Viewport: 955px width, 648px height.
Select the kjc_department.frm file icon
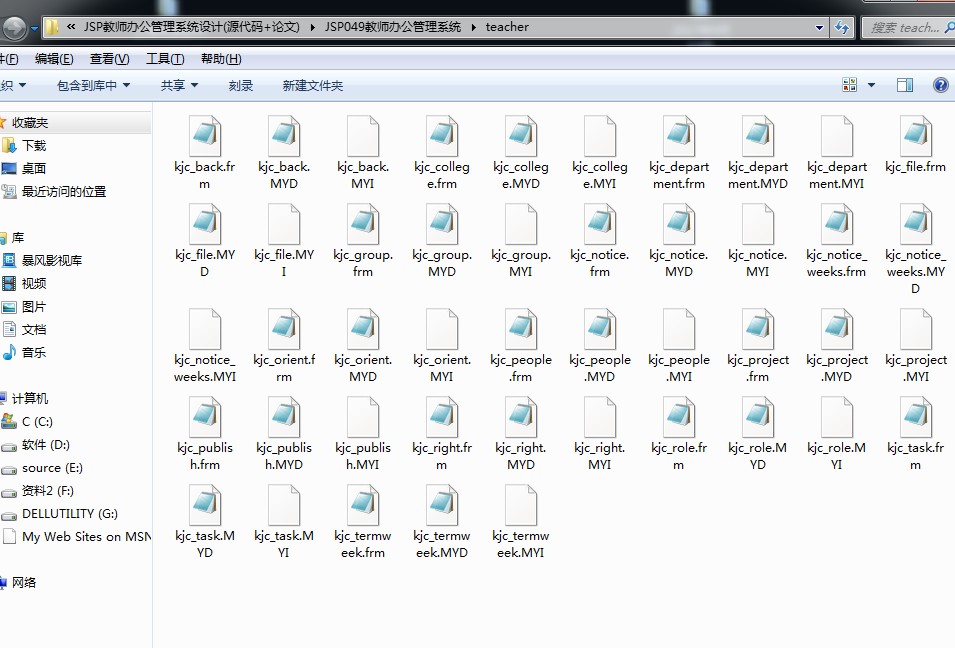click(x=679, y=136)
